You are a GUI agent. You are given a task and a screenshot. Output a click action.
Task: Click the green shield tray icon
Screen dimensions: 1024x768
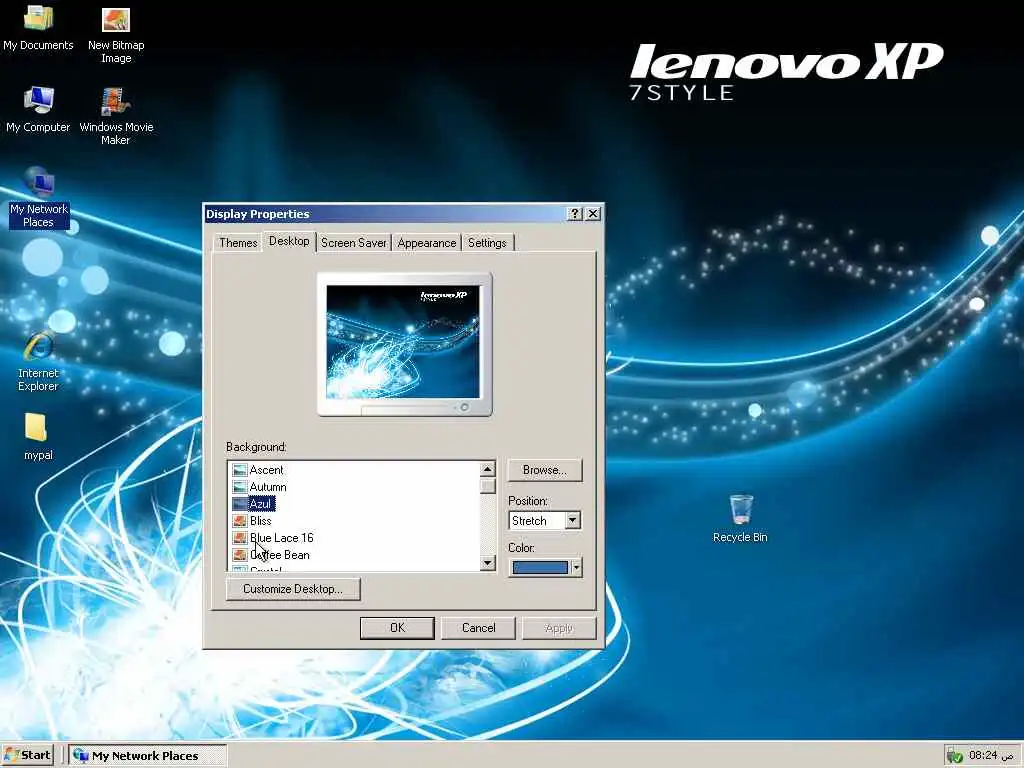tap(955, 756)
